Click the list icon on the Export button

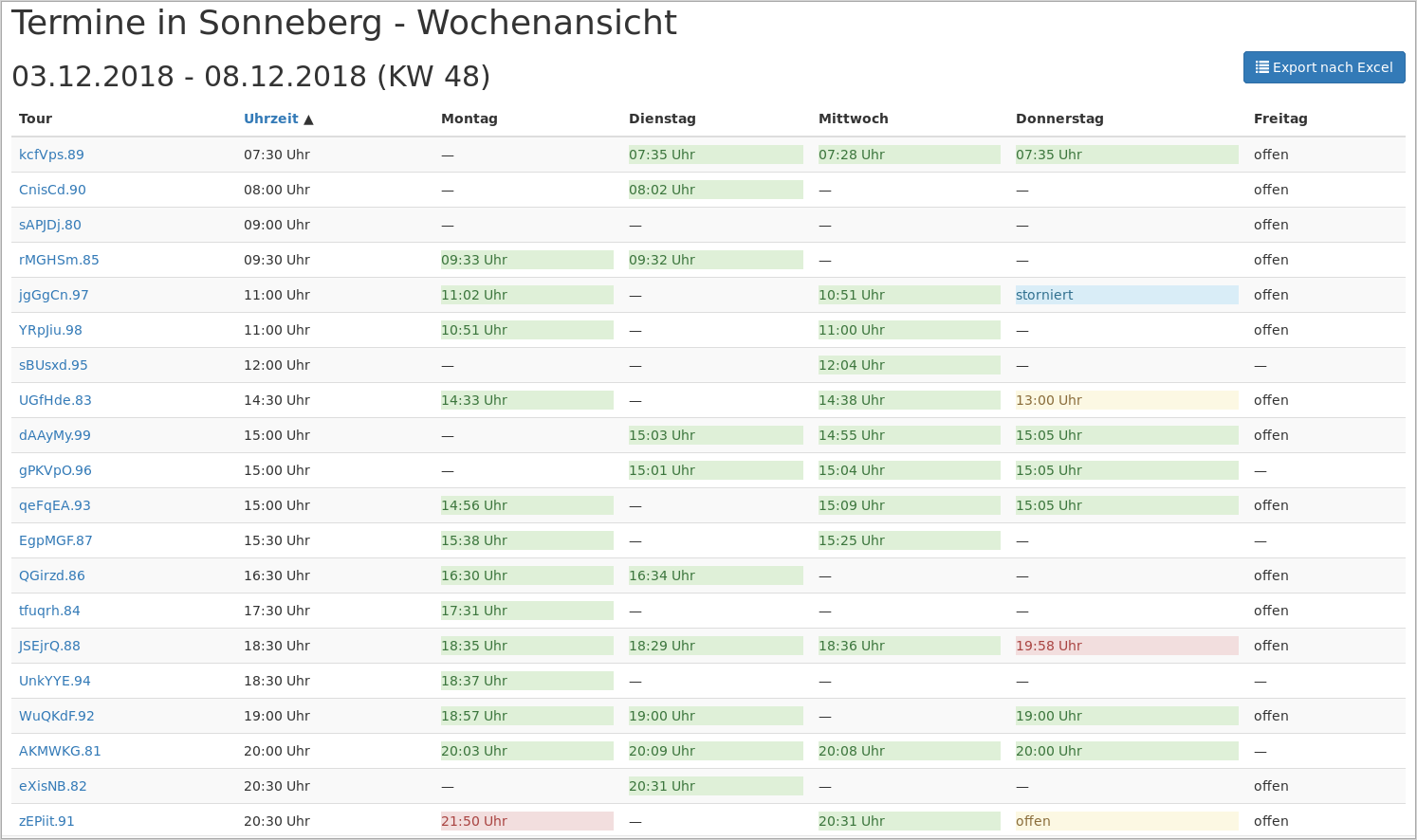coord(1261,66)
